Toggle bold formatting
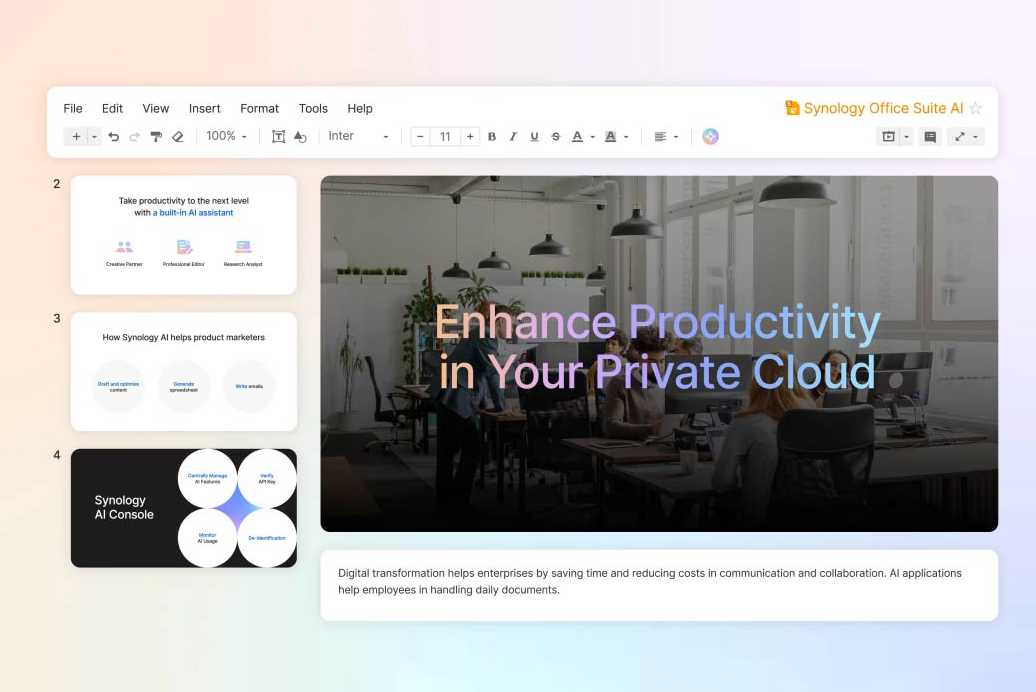This screenshot has height=692, width=1036. (x=492, y=137)
